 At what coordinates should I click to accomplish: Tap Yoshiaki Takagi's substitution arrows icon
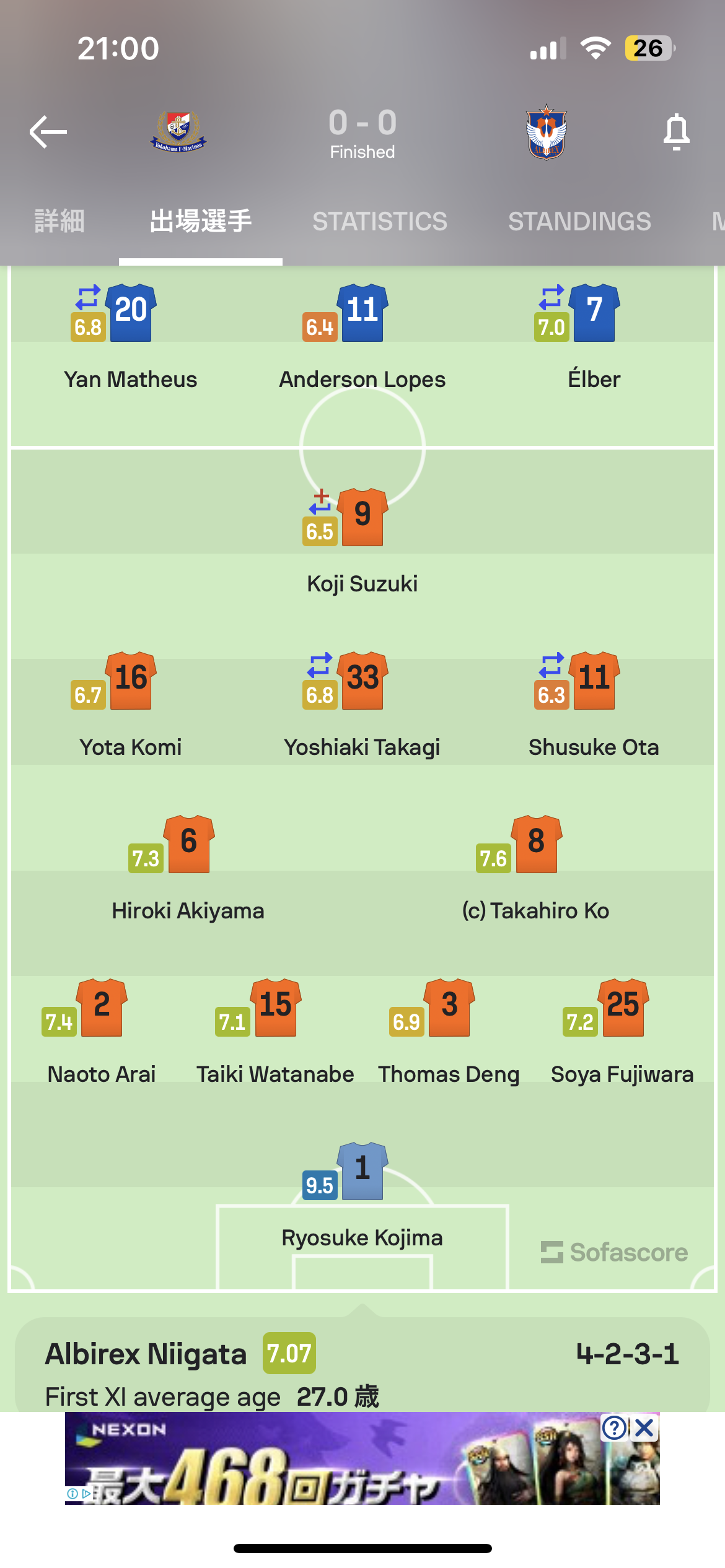(x=320, y=666)
